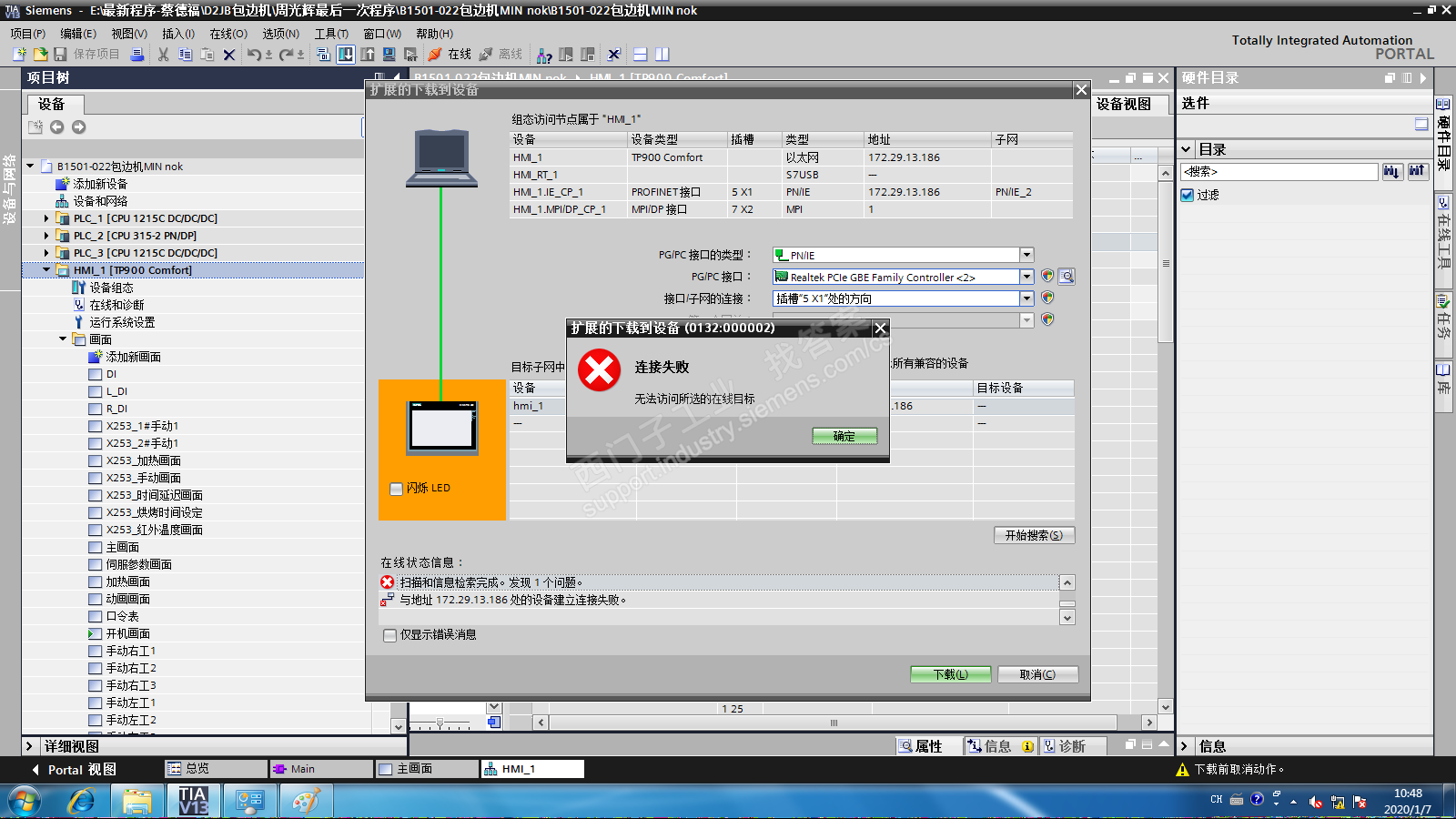Click the new project toolbar icon
1456x819 pixels.
[x=19, y=55]
